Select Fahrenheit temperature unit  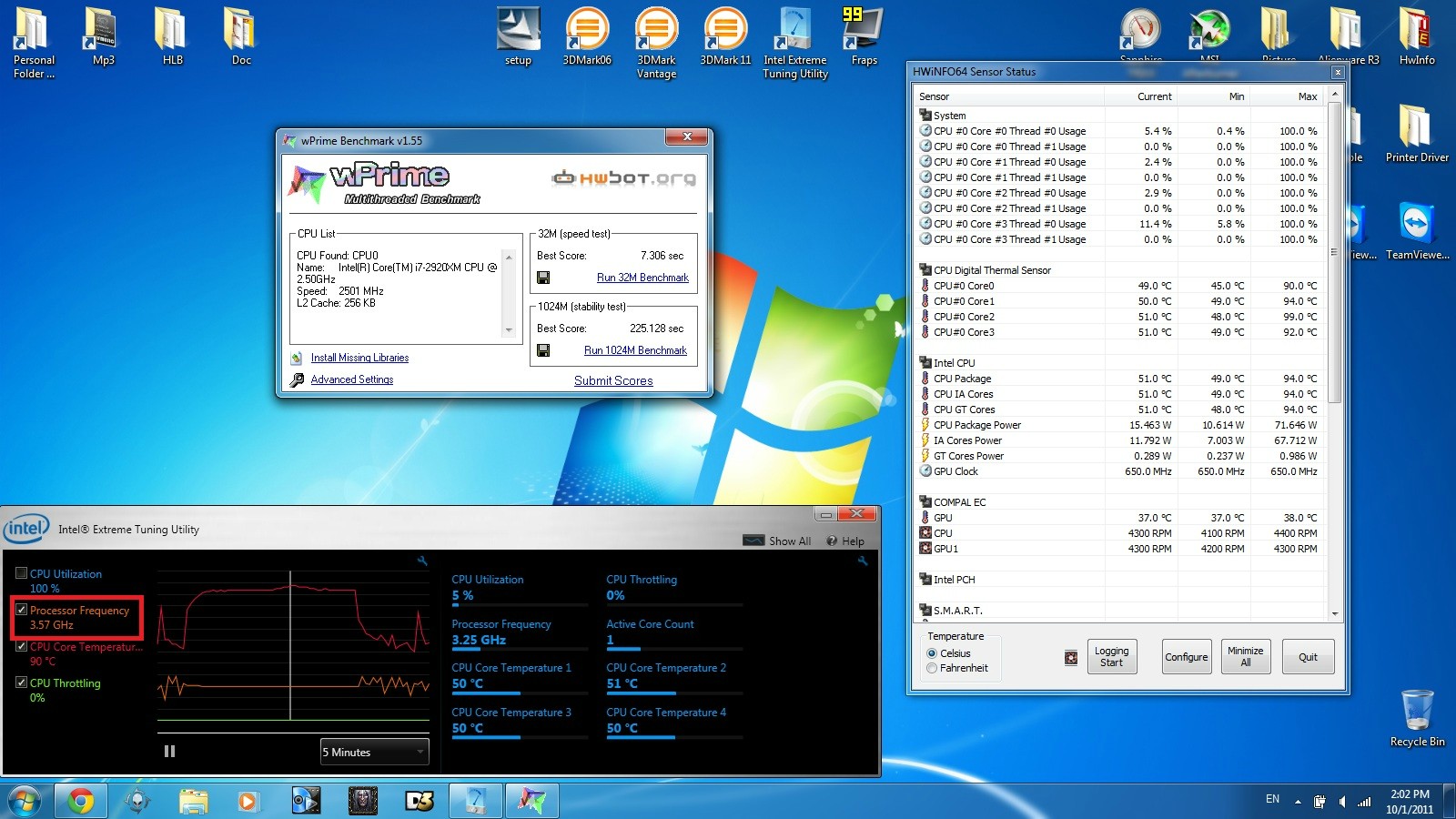pyautogui.click(x=932, y=668)
